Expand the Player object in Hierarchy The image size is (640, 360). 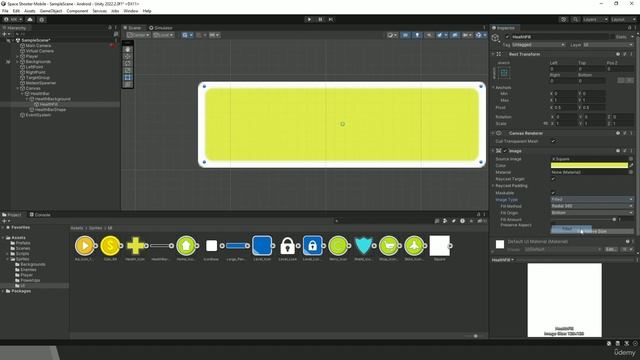click(18, 56)
